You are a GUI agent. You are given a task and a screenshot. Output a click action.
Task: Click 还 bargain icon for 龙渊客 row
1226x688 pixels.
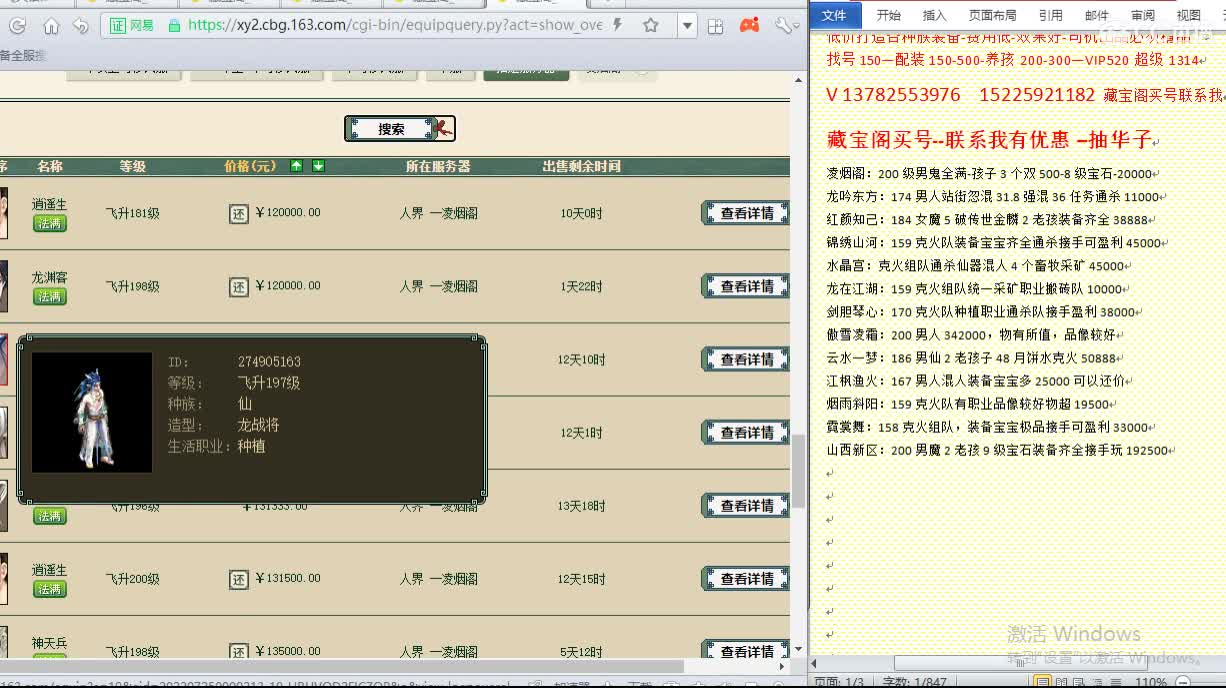239,287
